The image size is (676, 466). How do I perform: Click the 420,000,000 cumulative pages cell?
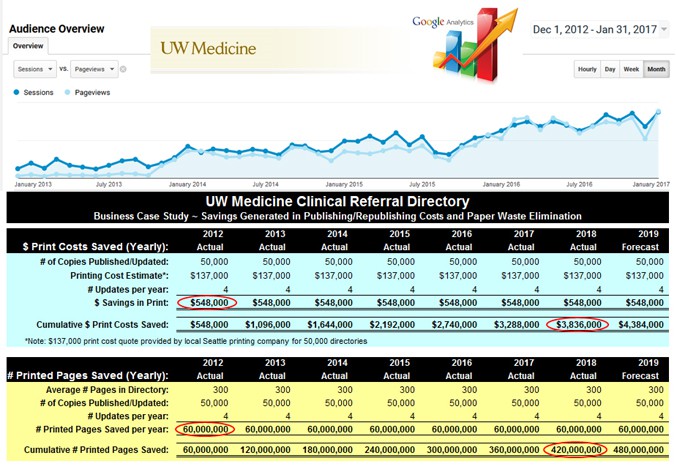click(x=576, y=450)
